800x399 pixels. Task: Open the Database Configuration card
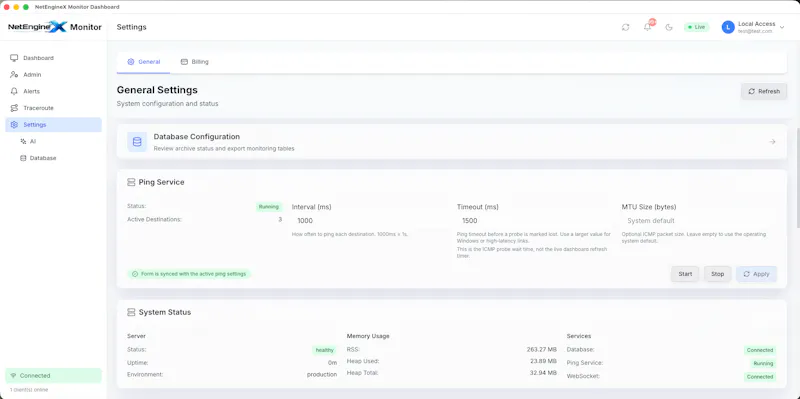tap(452, 142)
